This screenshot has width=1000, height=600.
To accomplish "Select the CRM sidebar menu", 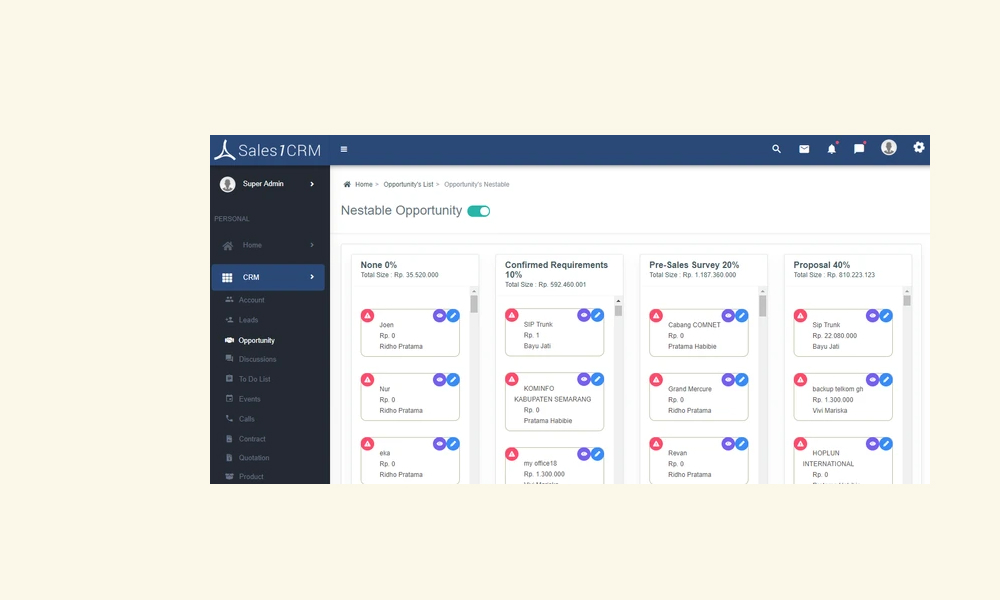I will coord(268,277).
